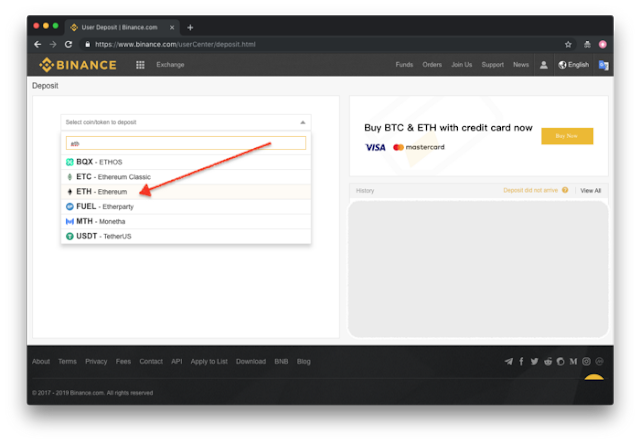Image resolution: width=640 pixels, height=443 pixels.
Task: Open the Exchange menu
Action: (170, 65)
